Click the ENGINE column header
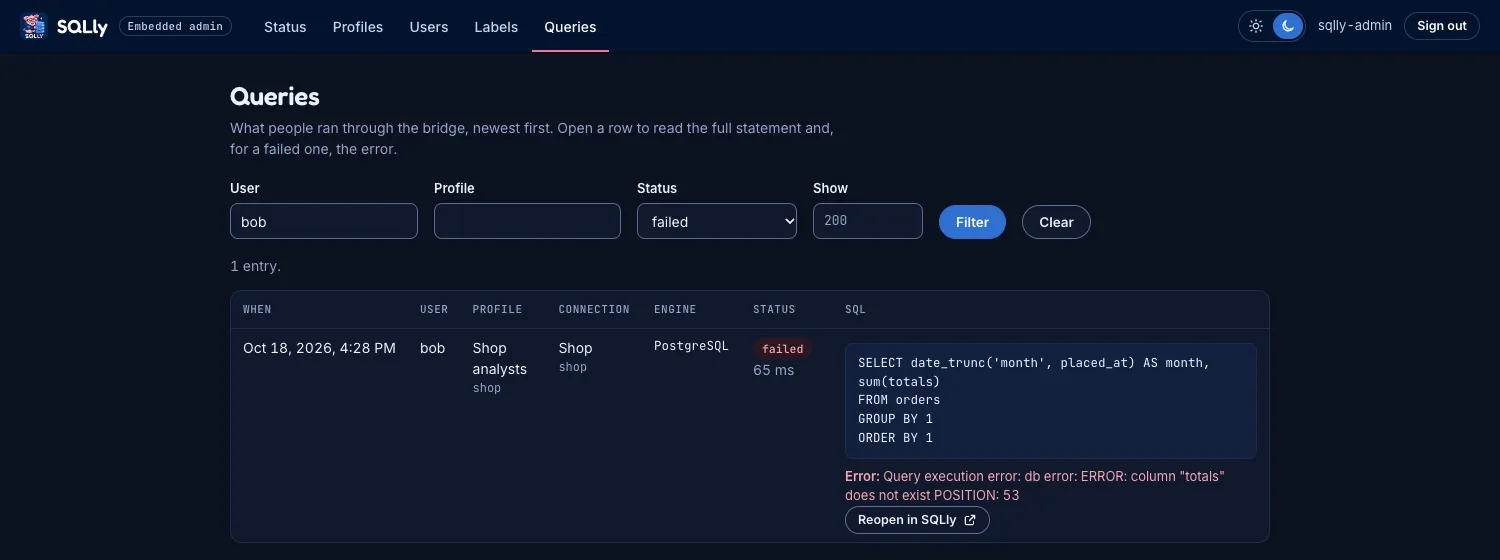The image size is (1500, 560). click(675, 310)
